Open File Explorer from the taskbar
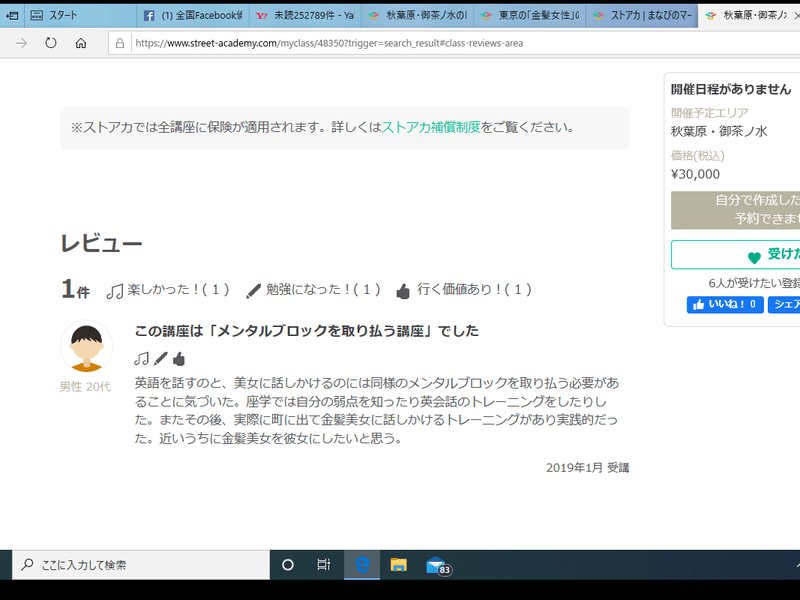Viewport: 800px width, 600px height. pyautogui.click(x=398, y=565)
